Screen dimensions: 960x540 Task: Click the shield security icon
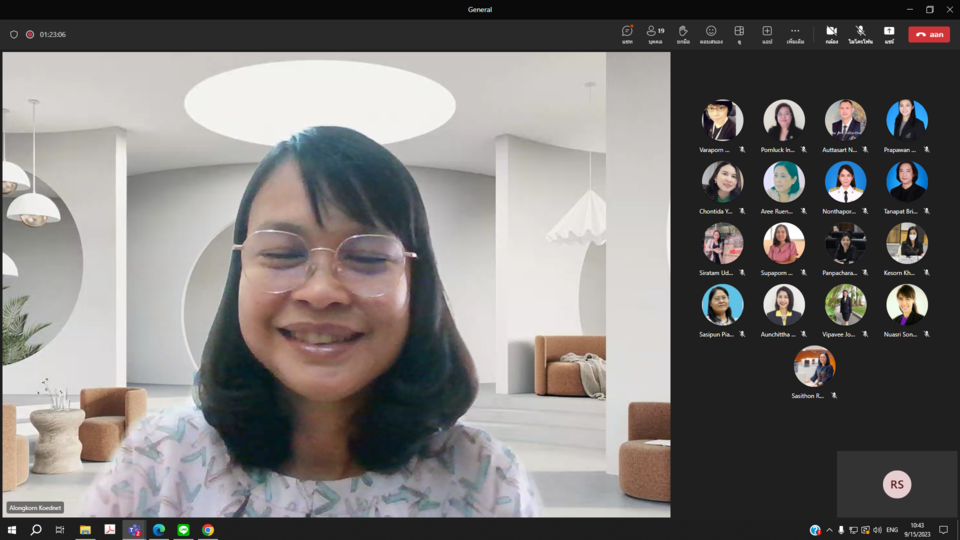14,34
